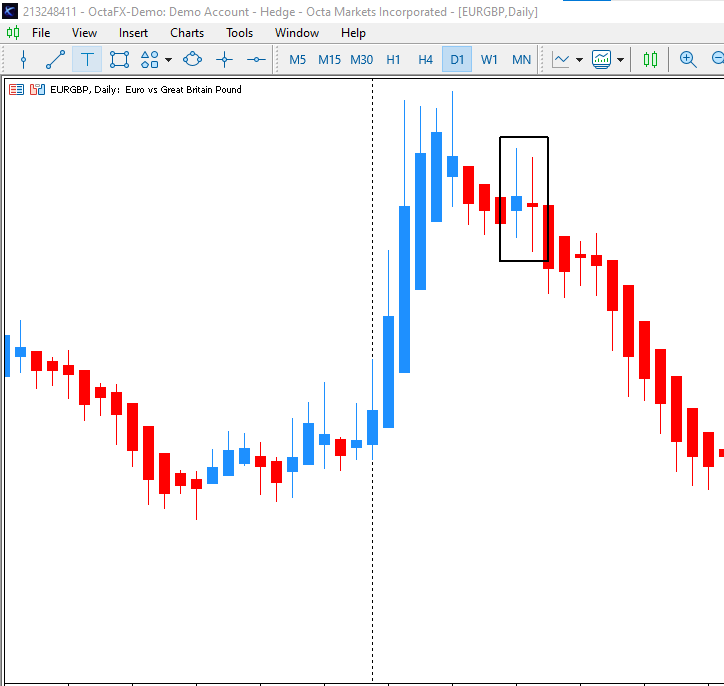Open the Charts menu

point(187,33)
